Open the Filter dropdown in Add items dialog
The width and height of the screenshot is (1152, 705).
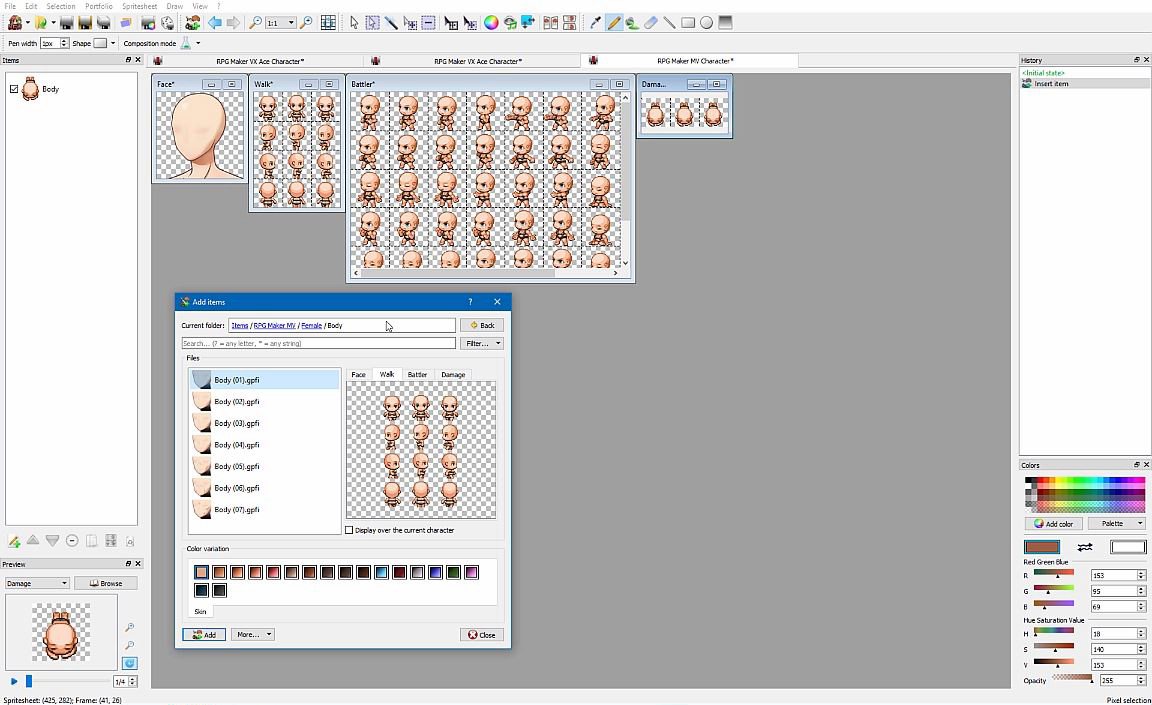pos(481,343)
